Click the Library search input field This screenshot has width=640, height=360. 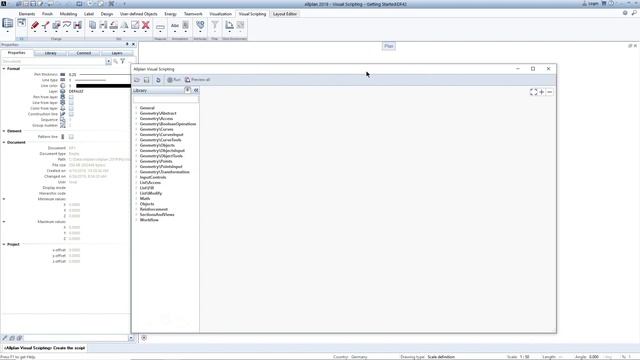click(x=166, y=99)
